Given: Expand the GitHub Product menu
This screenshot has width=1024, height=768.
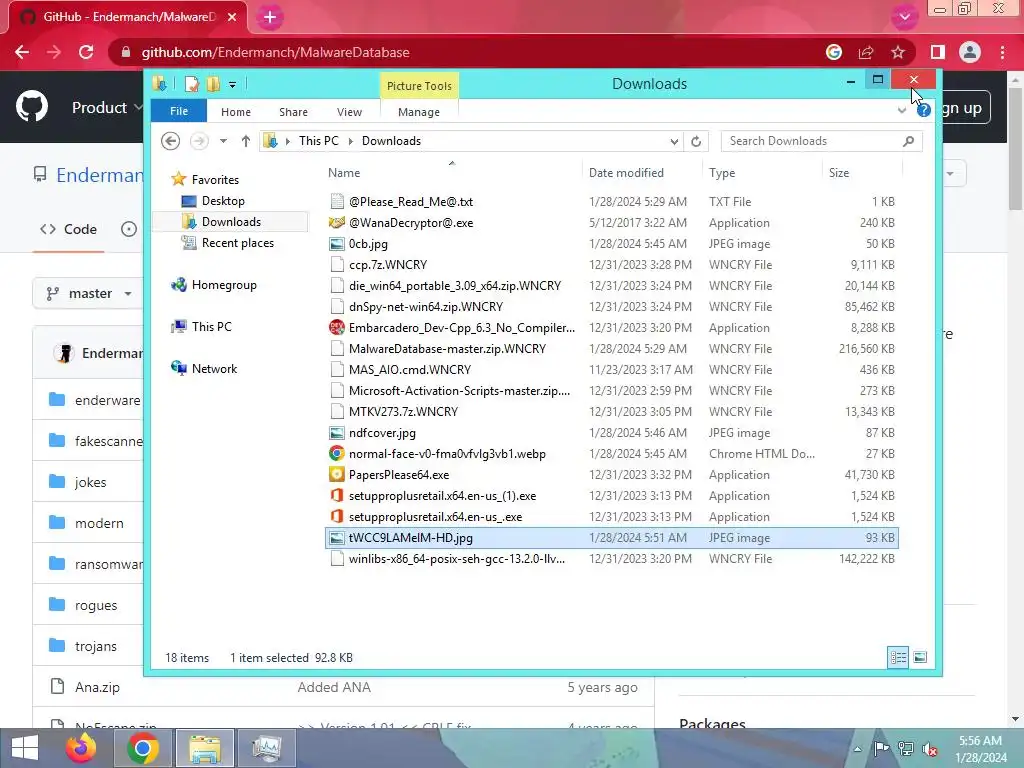Looking at the screenshot, I should click(106, 107).
